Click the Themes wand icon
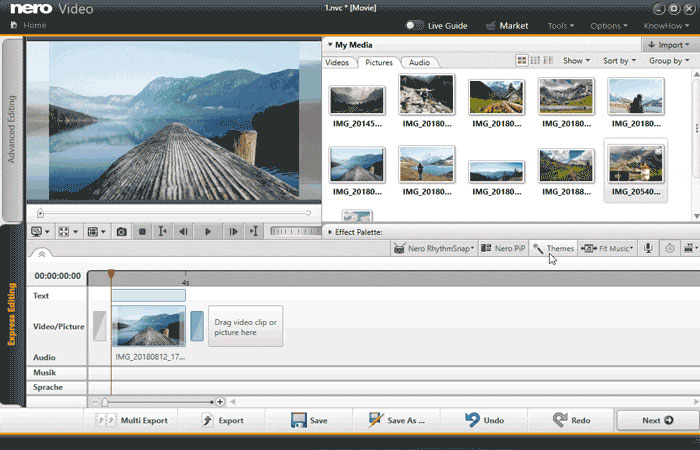This screenshot has width=700, height=450. [x=538, y=248]
